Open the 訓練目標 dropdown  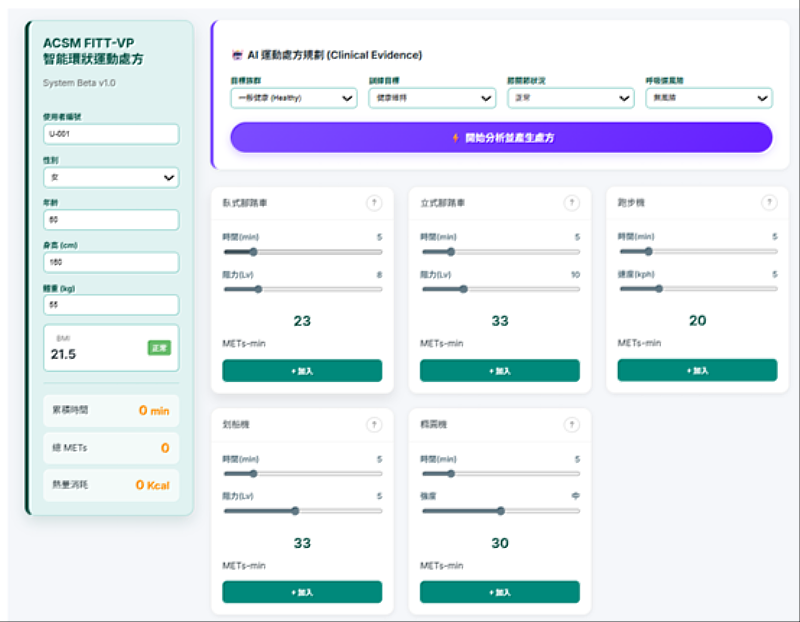(x=431, y=98)
